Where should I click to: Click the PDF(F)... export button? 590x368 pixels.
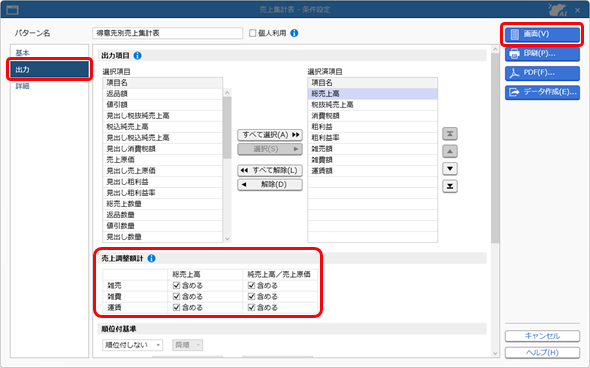(x=542, y=73)
